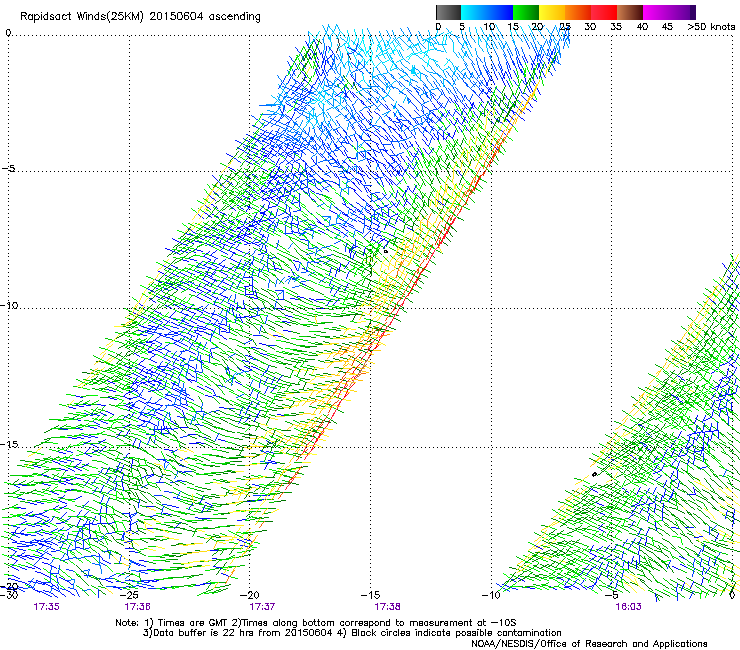The width and height of the screenshot is (740, 650).
Task: Select the cyan-blue 5–15 knots color bar segment
Action: tap(487, 12)
